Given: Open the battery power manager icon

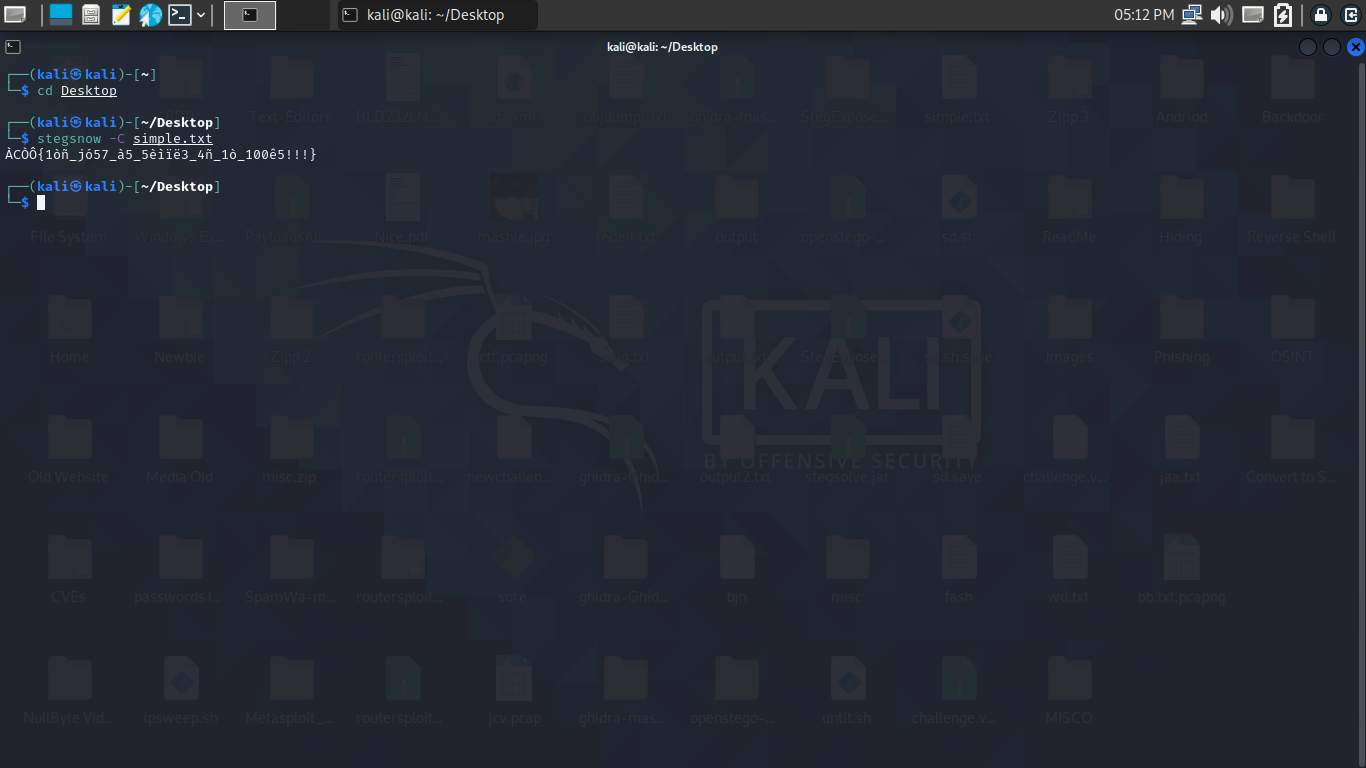Looking at the screenshot, I should [x=1283, y=14].
